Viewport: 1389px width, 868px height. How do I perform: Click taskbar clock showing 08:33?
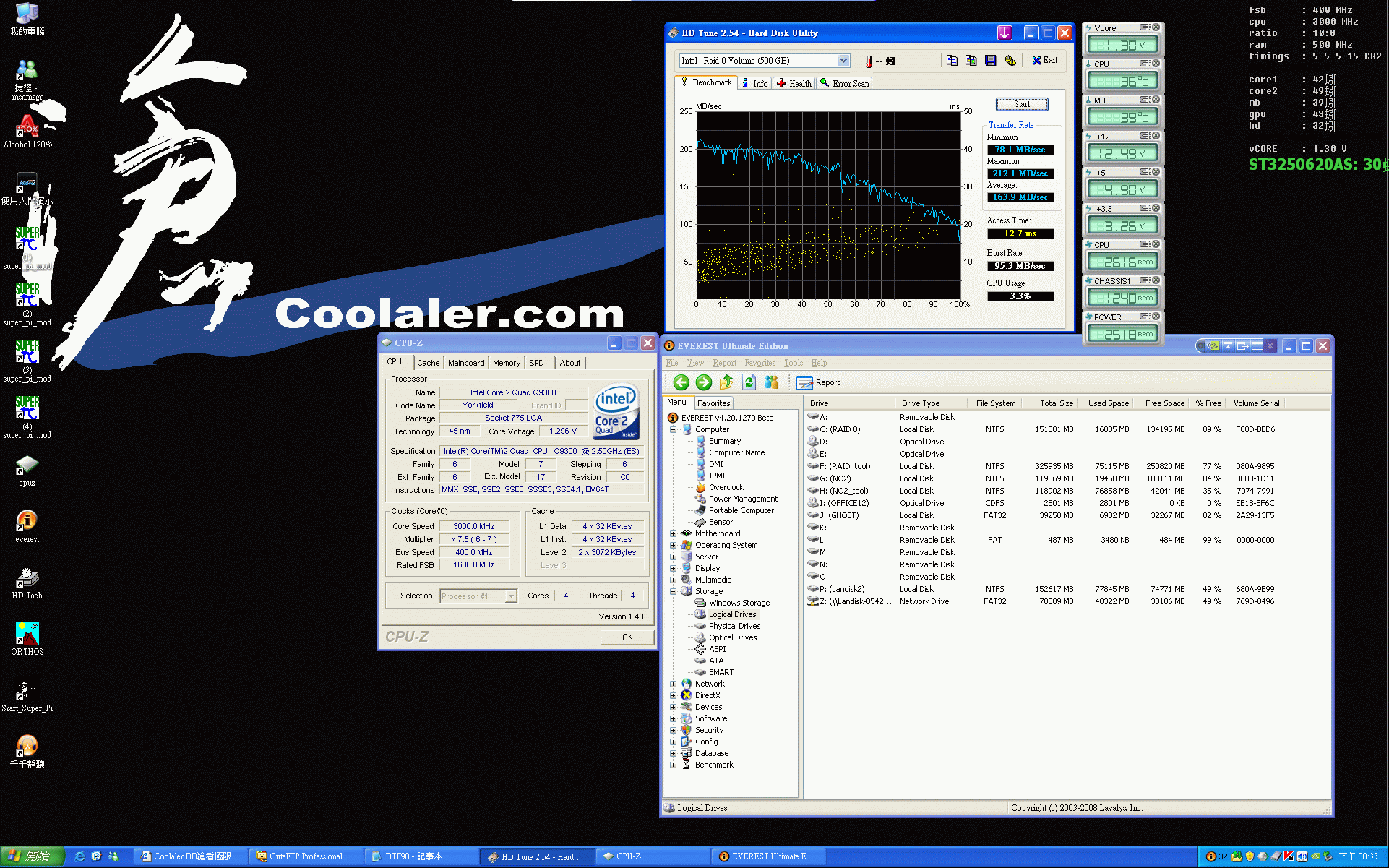pos(1359,856)
